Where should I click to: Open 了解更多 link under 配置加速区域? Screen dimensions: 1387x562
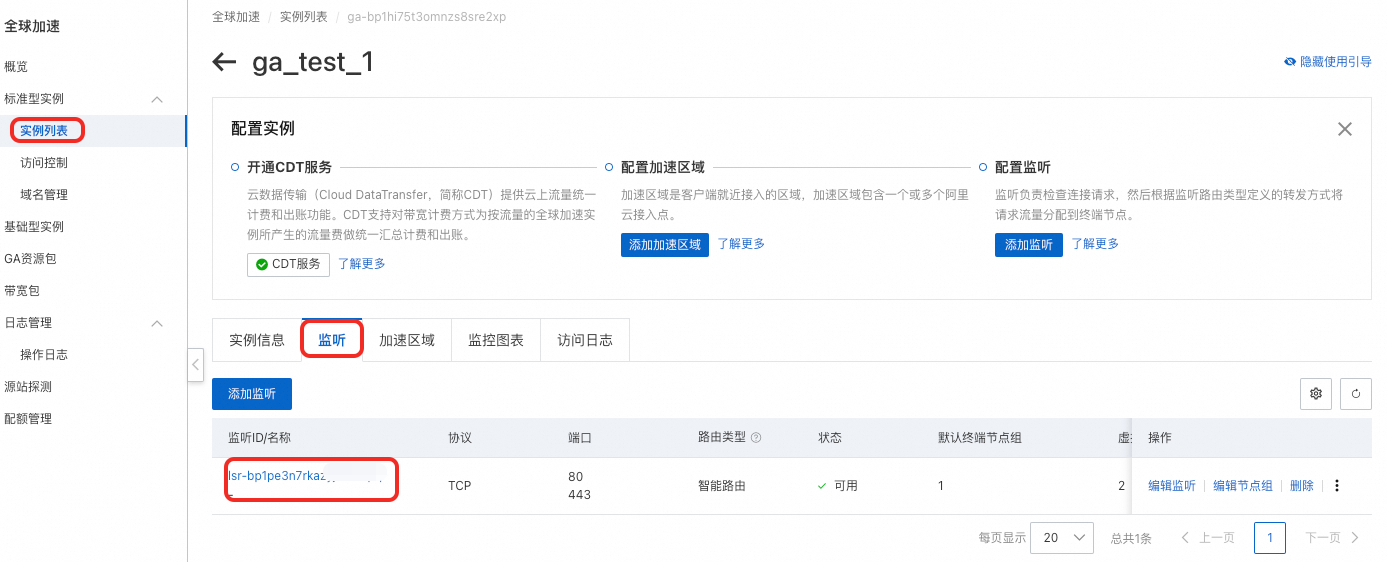tap(741, 244)
